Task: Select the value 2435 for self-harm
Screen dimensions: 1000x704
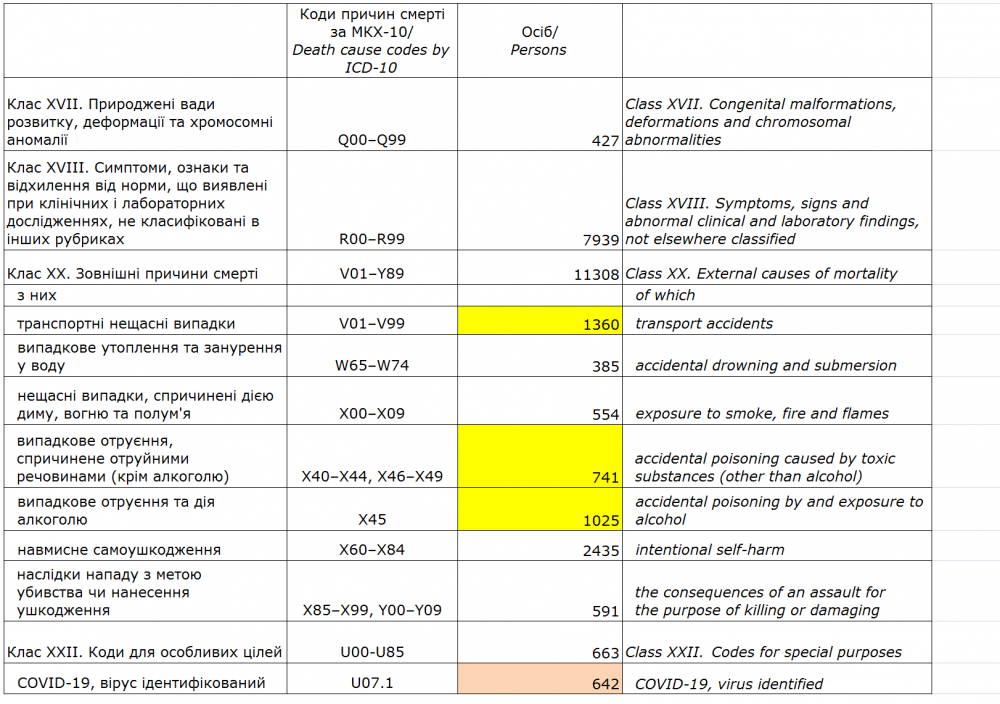Action: coord(540,549)
